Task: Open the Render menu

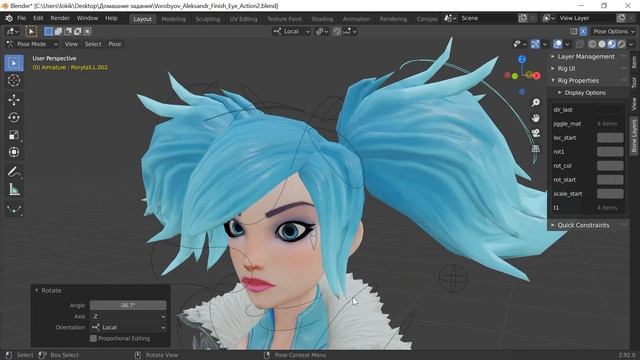Action: [x=60, y=18]
